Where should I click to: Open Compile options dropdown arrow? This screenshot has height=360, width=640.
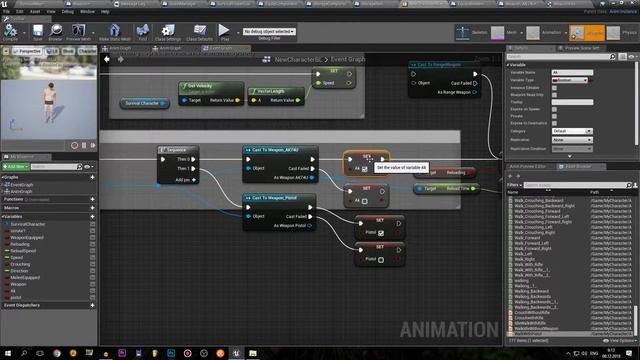[x=24, y=32]
